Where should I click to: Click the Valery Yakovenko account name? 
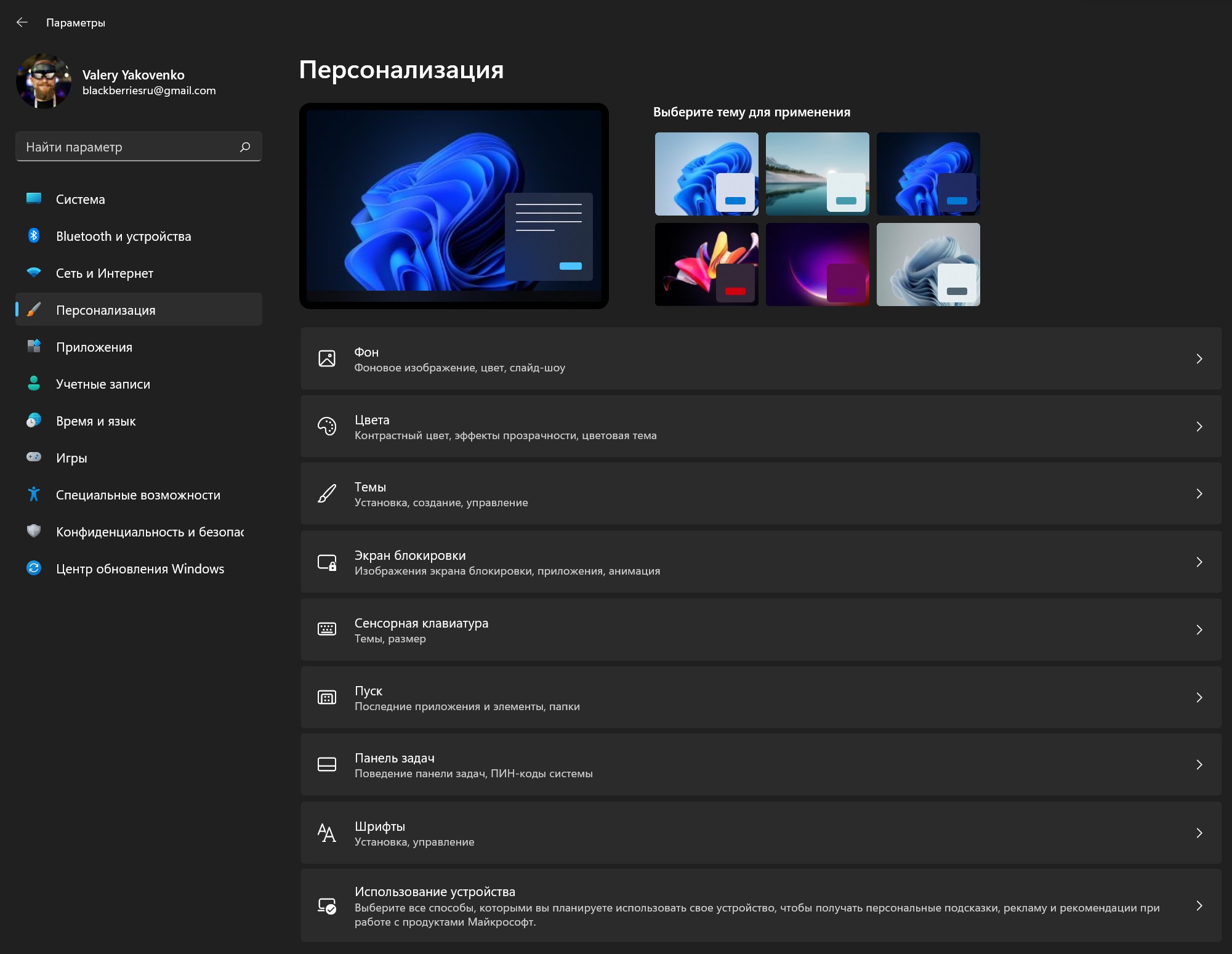pyautogui.click(x=134, y=75)
